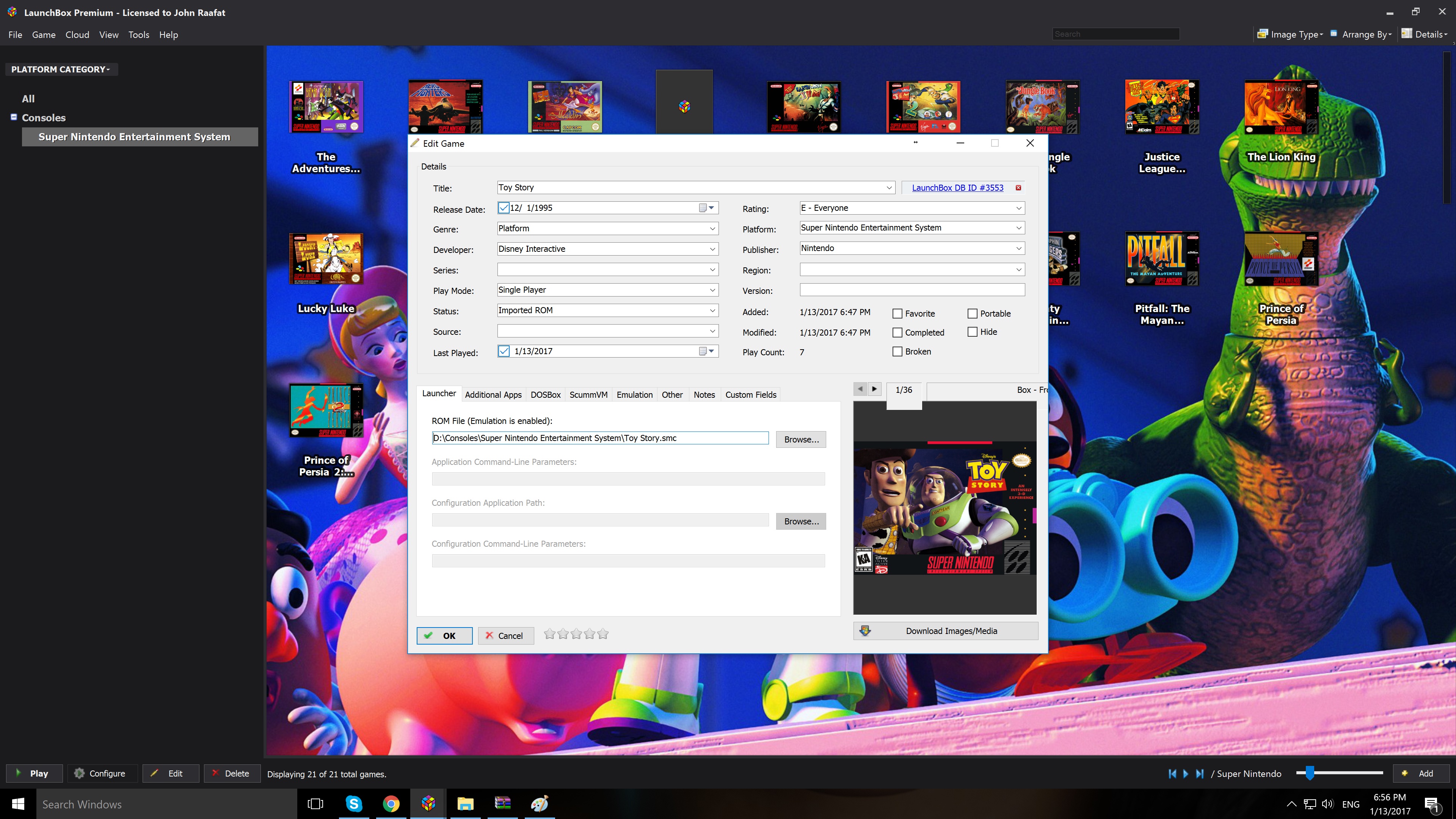Open Chrome from the taskbar
The width and height of the screenshot is (1456, 819).
391,804
